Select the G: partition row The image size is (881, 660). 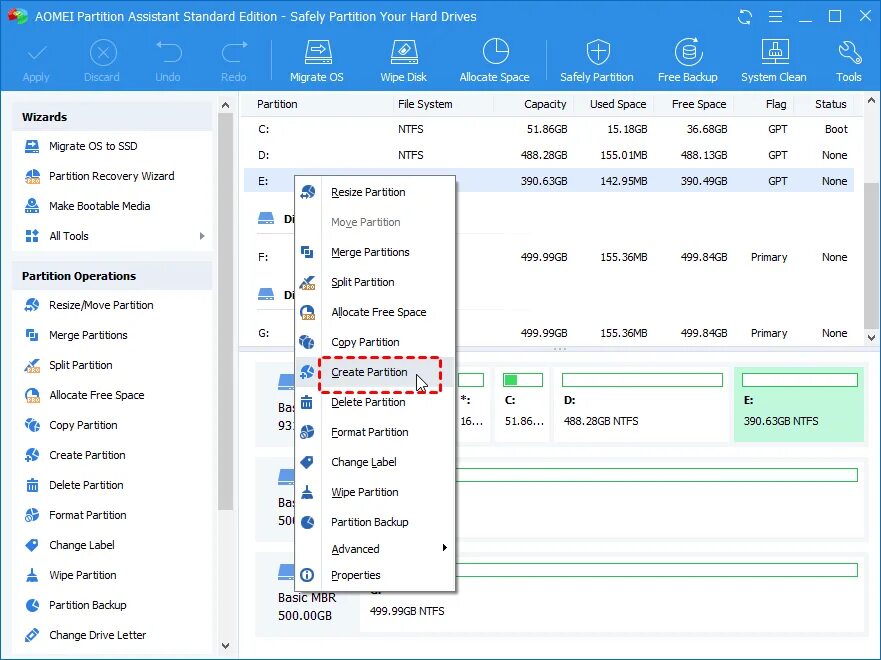pyautogui.click(x=549, y=333)
